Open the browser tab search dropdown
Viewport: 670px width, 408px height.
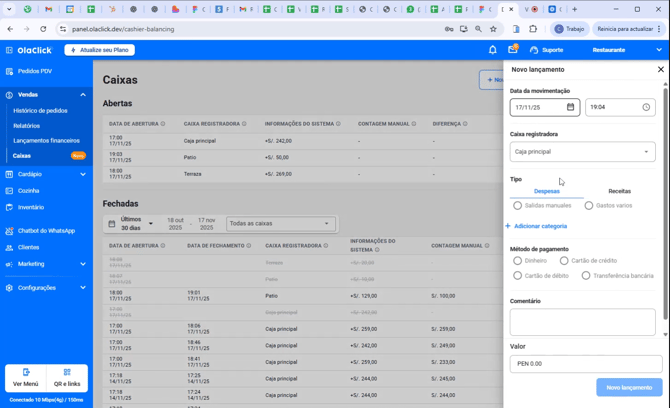click(x=9, y=9)
